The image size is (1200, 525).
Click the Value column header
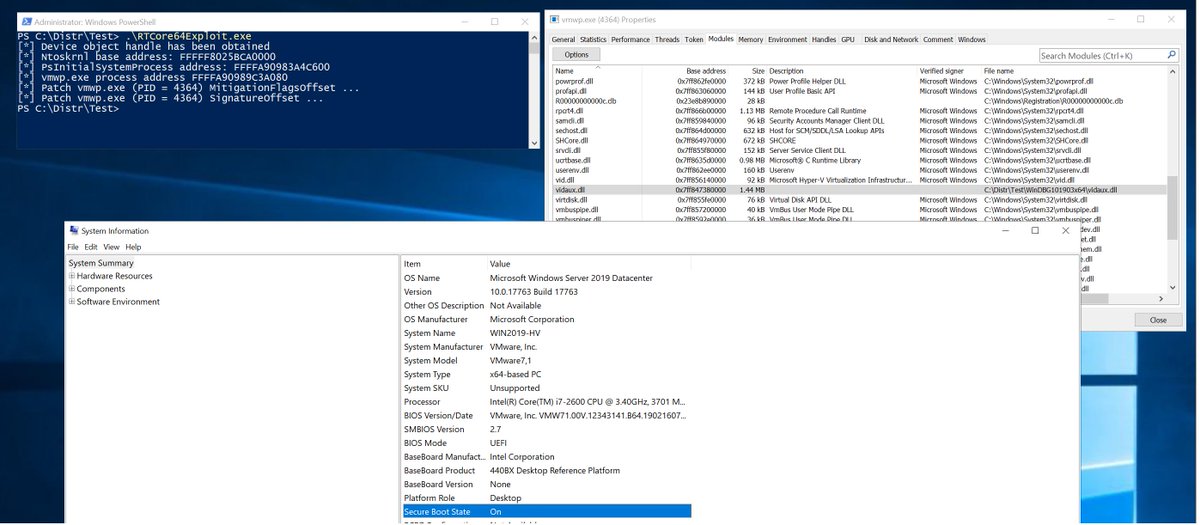[588, 263]
